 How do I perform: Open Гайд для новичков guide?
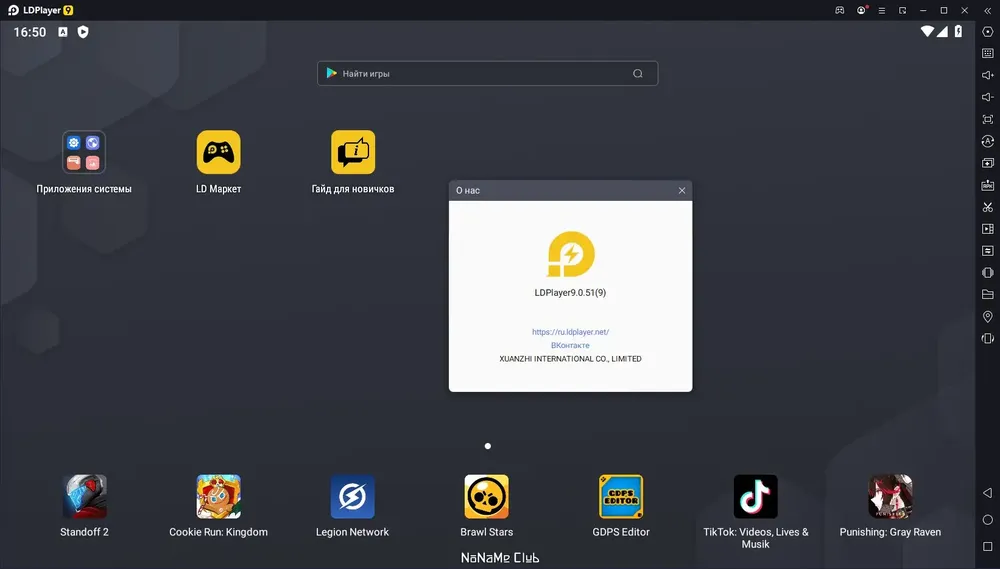(353, 152)
